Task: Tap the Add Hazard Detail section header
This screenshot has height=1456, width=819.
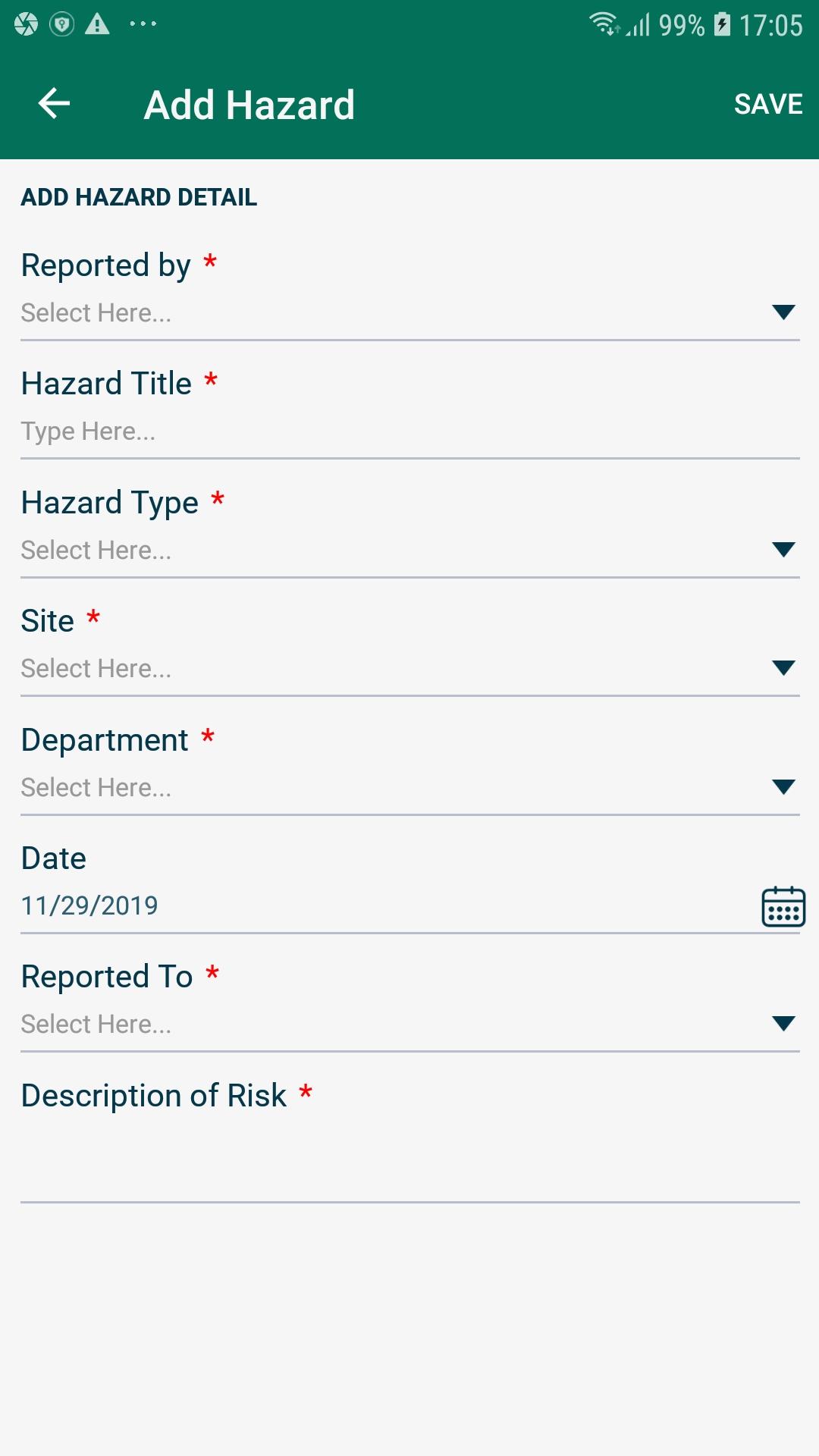Action: (139, 197)
